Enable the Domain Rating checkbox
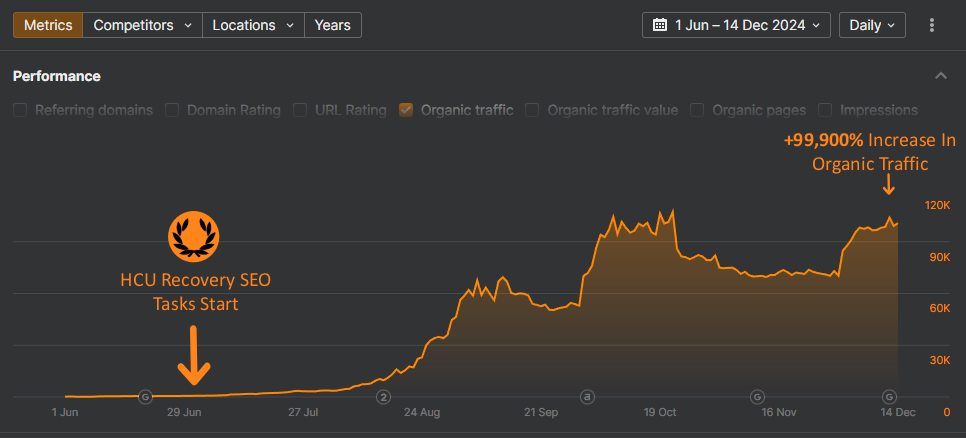Viewport: 966px width, 438px height. point(172,110)
